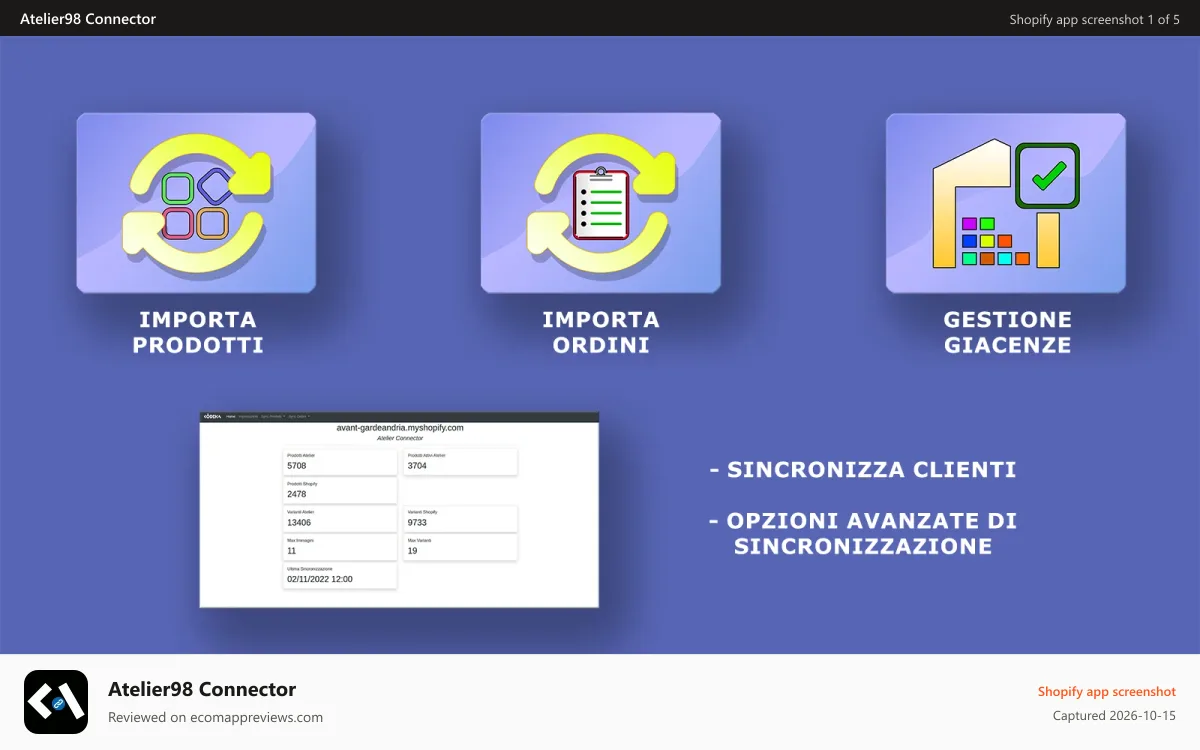The width and height of the screenshot is (1200, 750).
Task: Select the IMPORTA ORDINI label
Action: tap(601, 333)
